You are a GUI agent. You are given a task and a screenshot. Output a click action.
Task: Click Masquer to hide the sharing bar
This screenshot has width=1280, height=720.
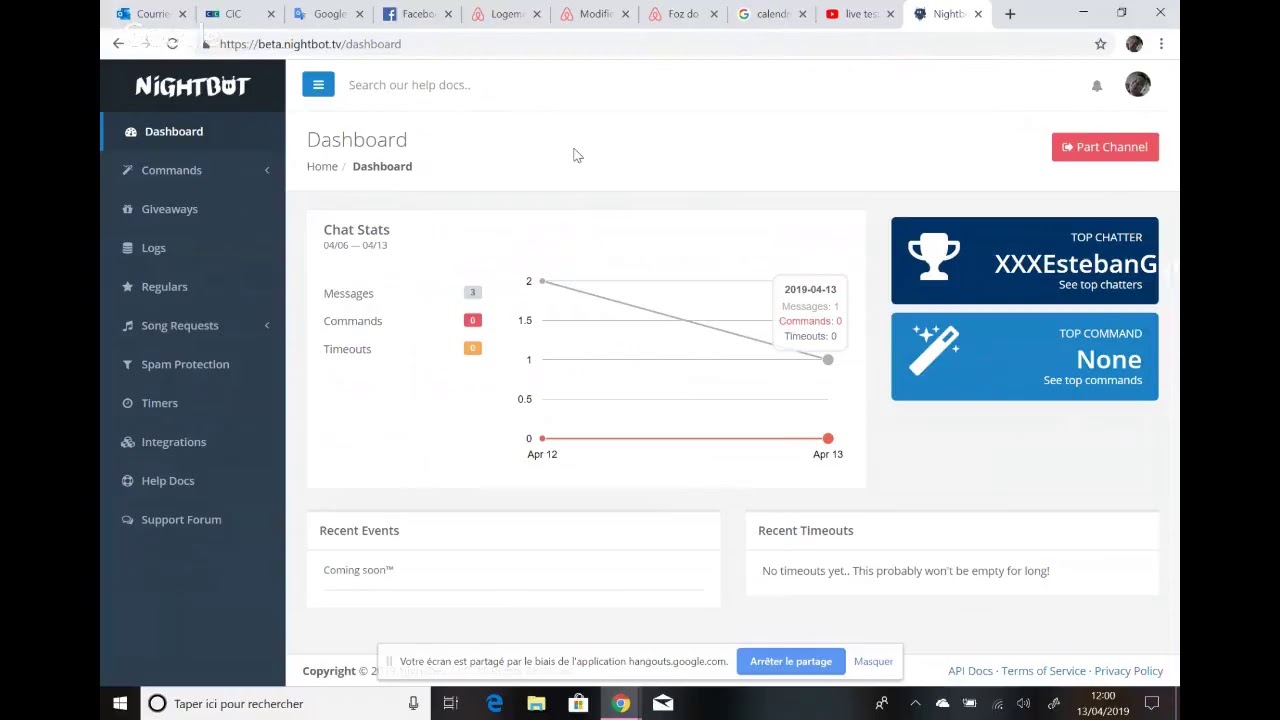pyautogui.click(x=873, y=661)
